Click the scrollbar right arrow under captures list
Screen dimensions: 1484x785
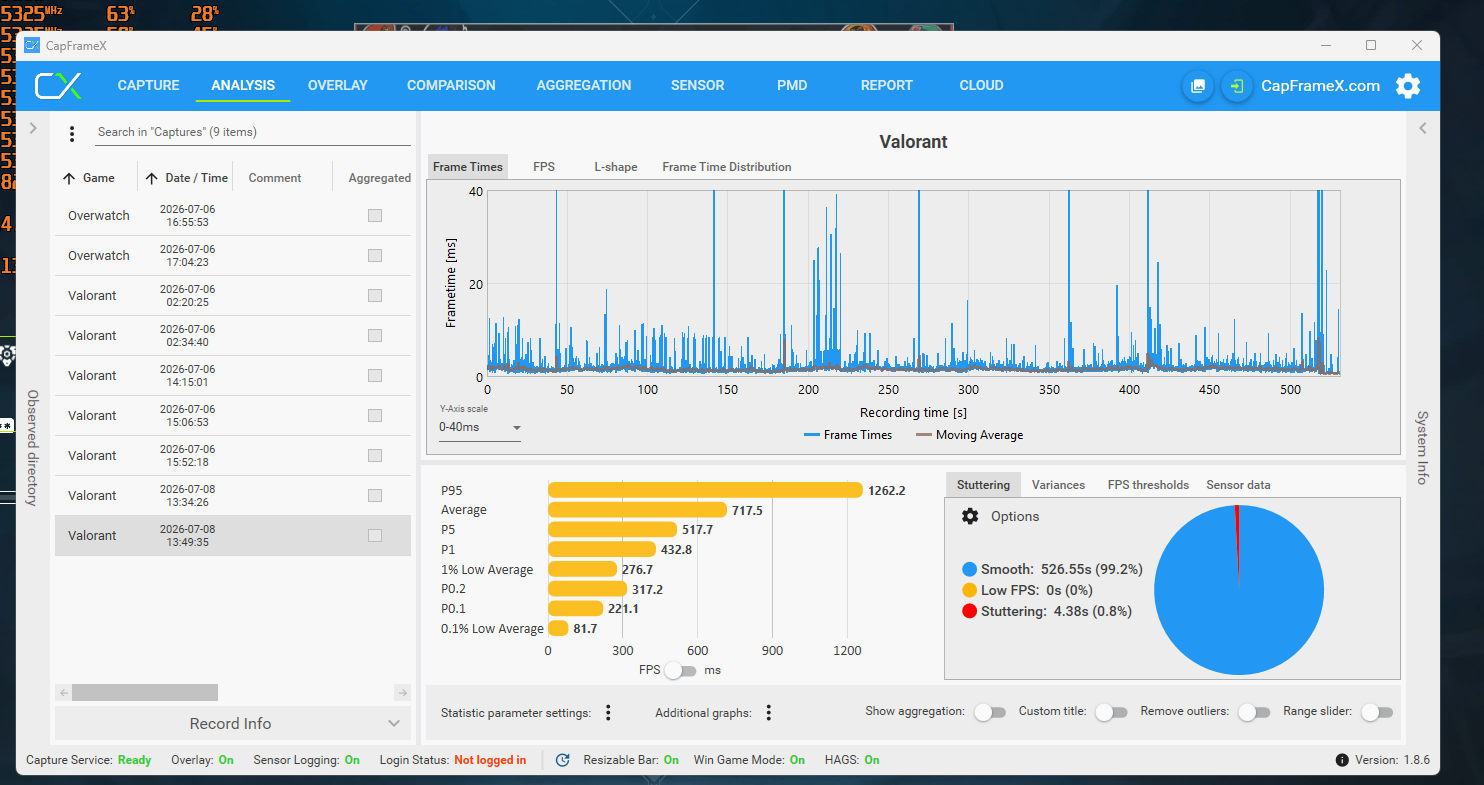tap(402, 692)
